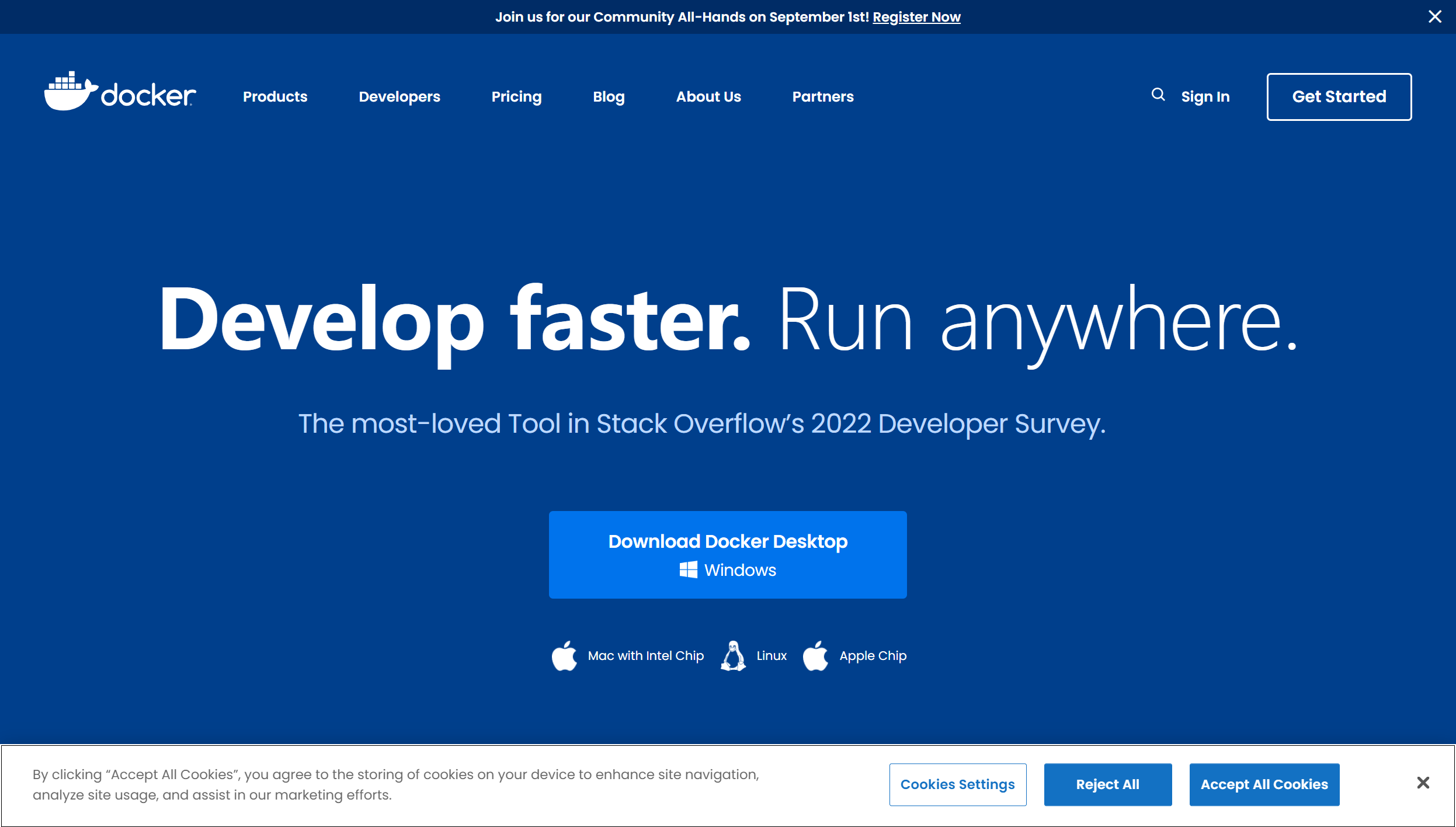Choose the Linux penguin download option
The image size is (1456, 827).
(733, 655)
